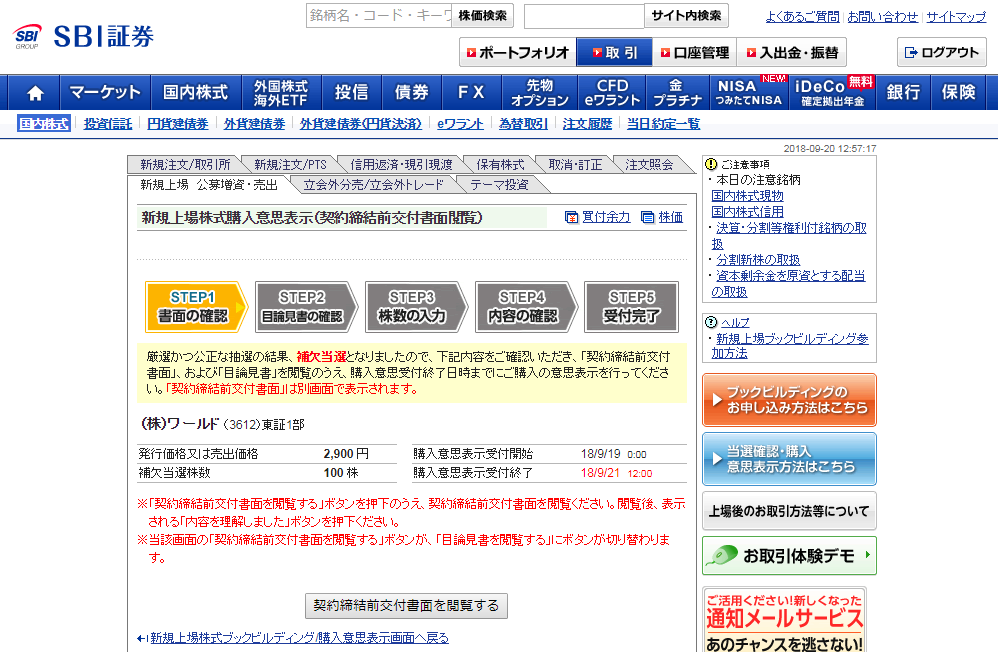Select 当日約定一覧 link

point(663,124)
